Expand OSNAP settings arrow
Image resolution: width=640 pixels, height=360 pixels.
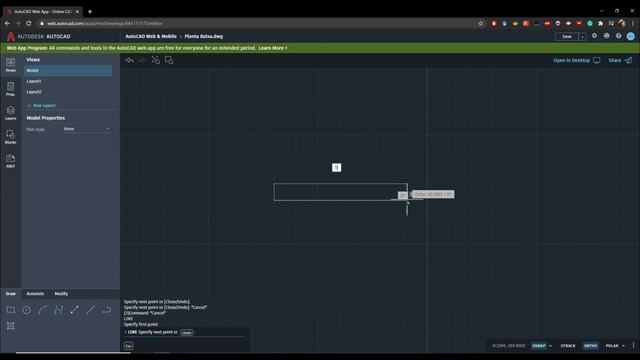tap(550, 346)
